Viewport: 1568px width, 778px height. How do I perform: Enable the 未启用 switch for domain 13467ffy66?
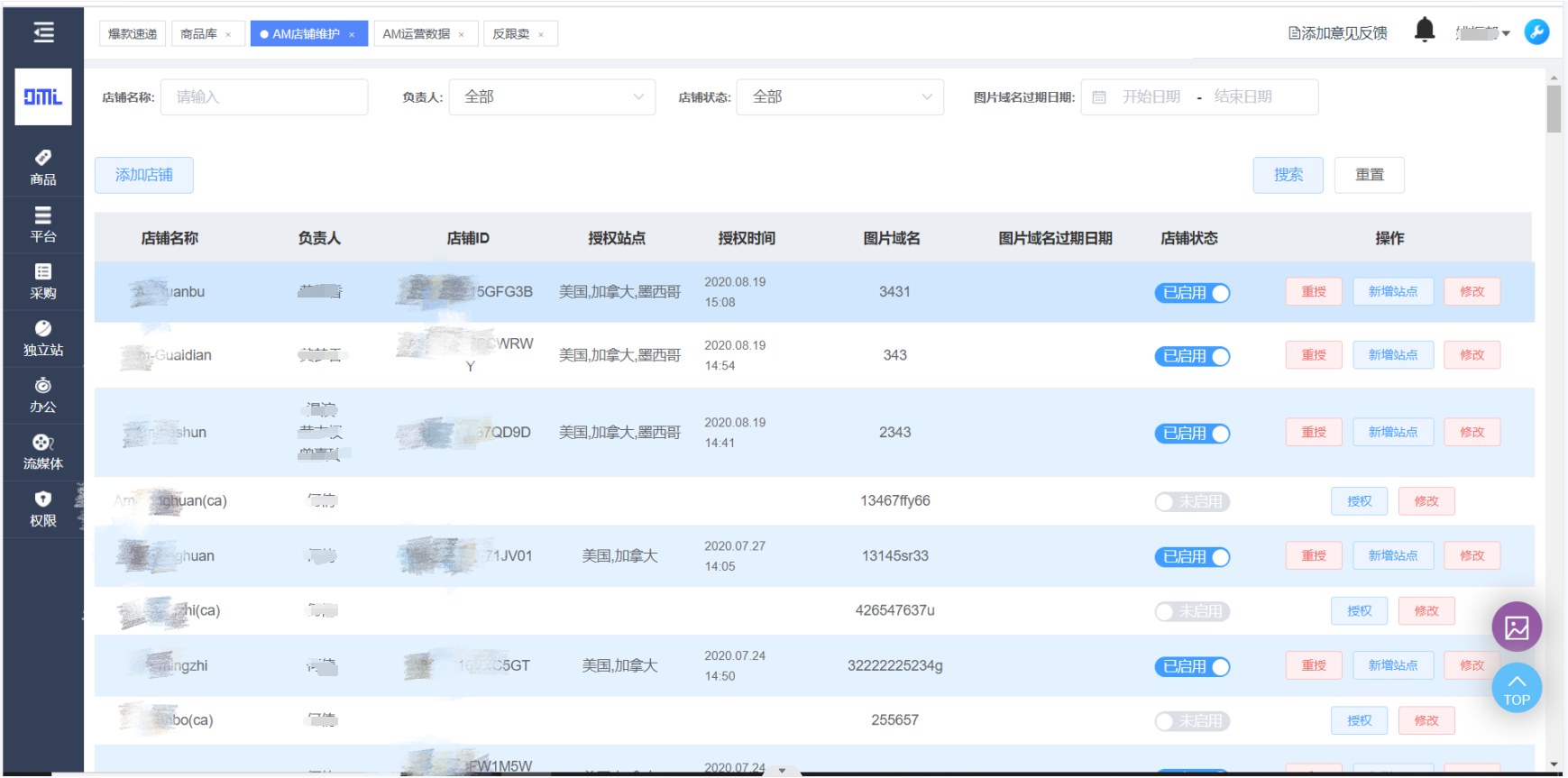(1192, 502)
